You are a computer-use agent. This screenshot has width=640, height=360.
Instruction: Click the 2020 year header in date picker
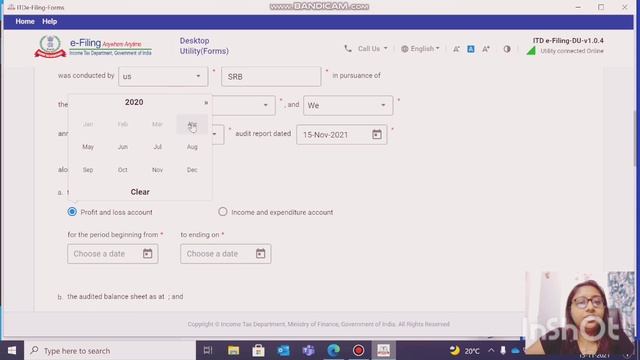(x=134, y=102)
